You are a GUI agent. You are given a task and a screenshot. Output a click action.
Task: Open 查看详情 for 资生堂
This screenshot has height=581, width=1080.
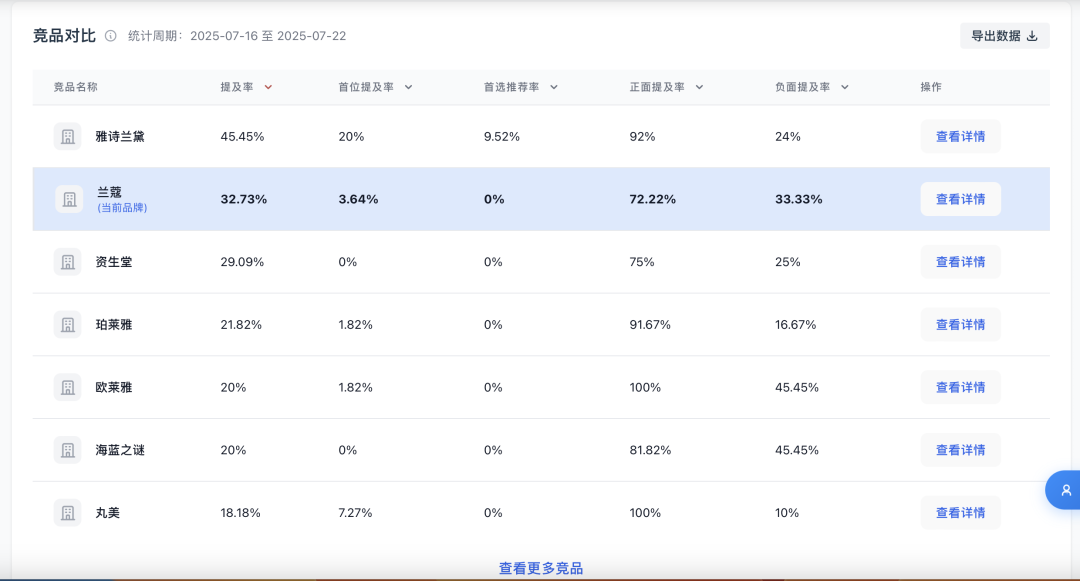pos(960,262)
